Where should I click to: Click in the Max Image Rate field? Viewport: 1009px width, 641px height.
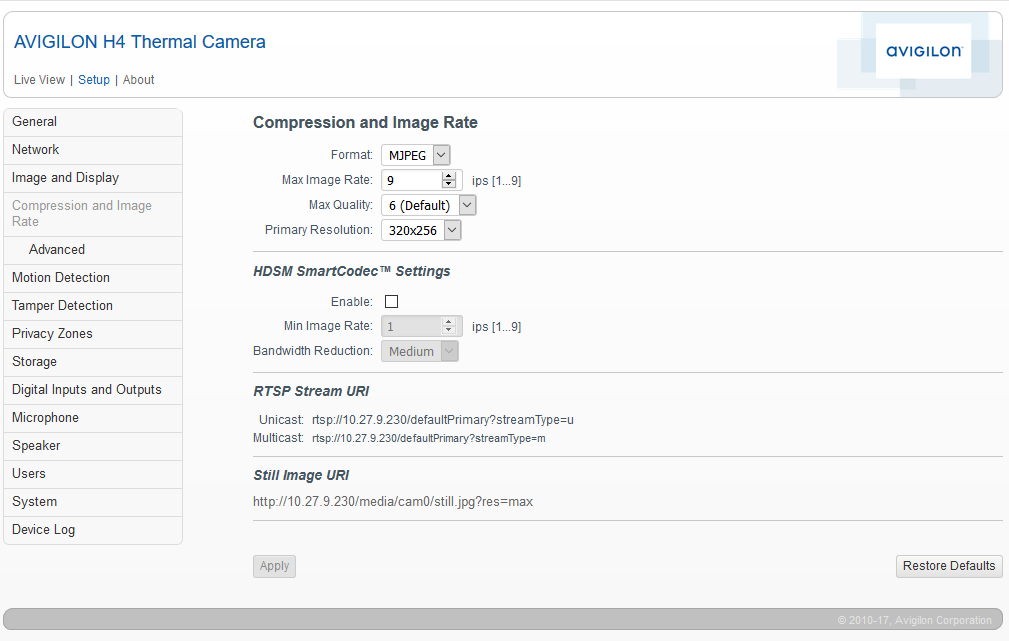click(411, 181)
